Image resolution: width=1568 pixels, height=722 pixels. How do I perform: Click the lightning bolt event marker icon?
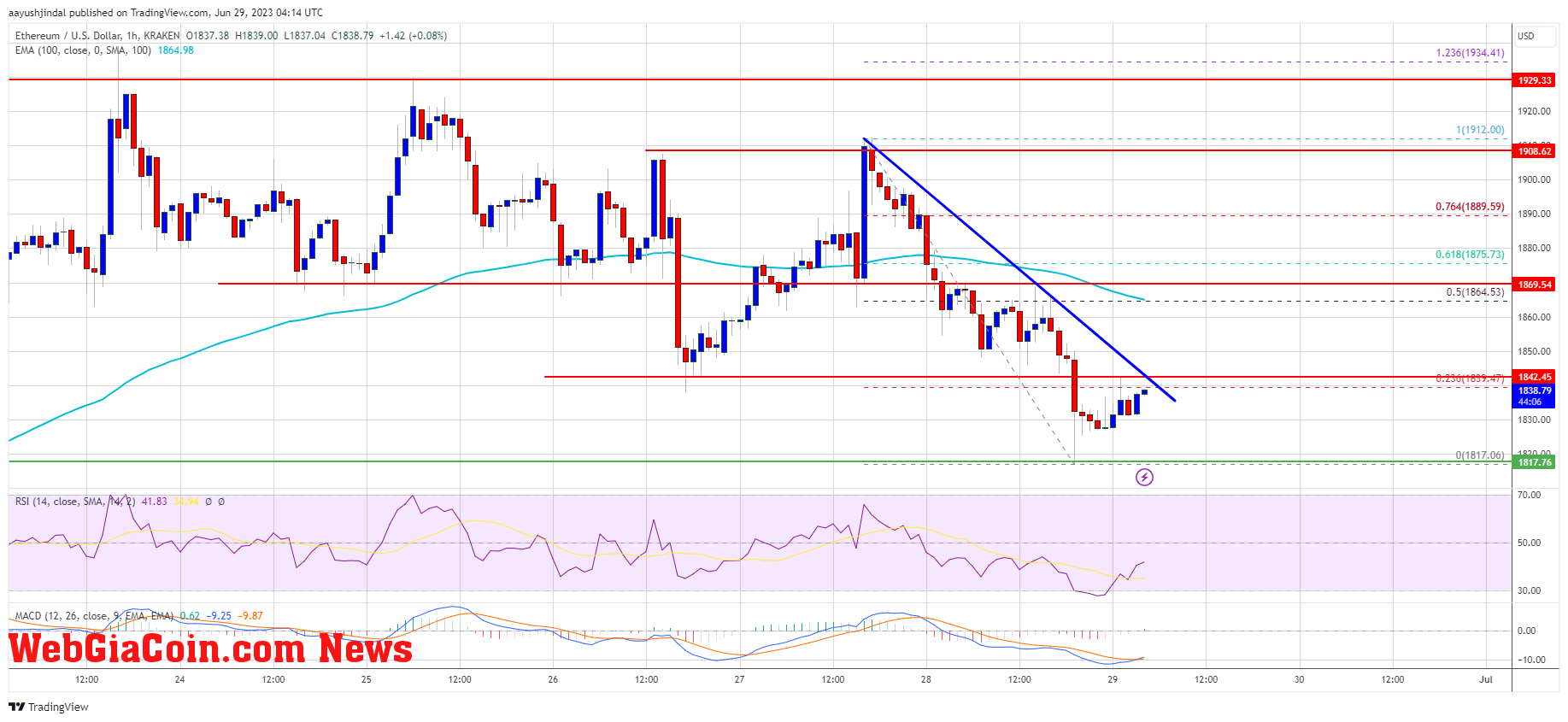(x=1144, y=477)
